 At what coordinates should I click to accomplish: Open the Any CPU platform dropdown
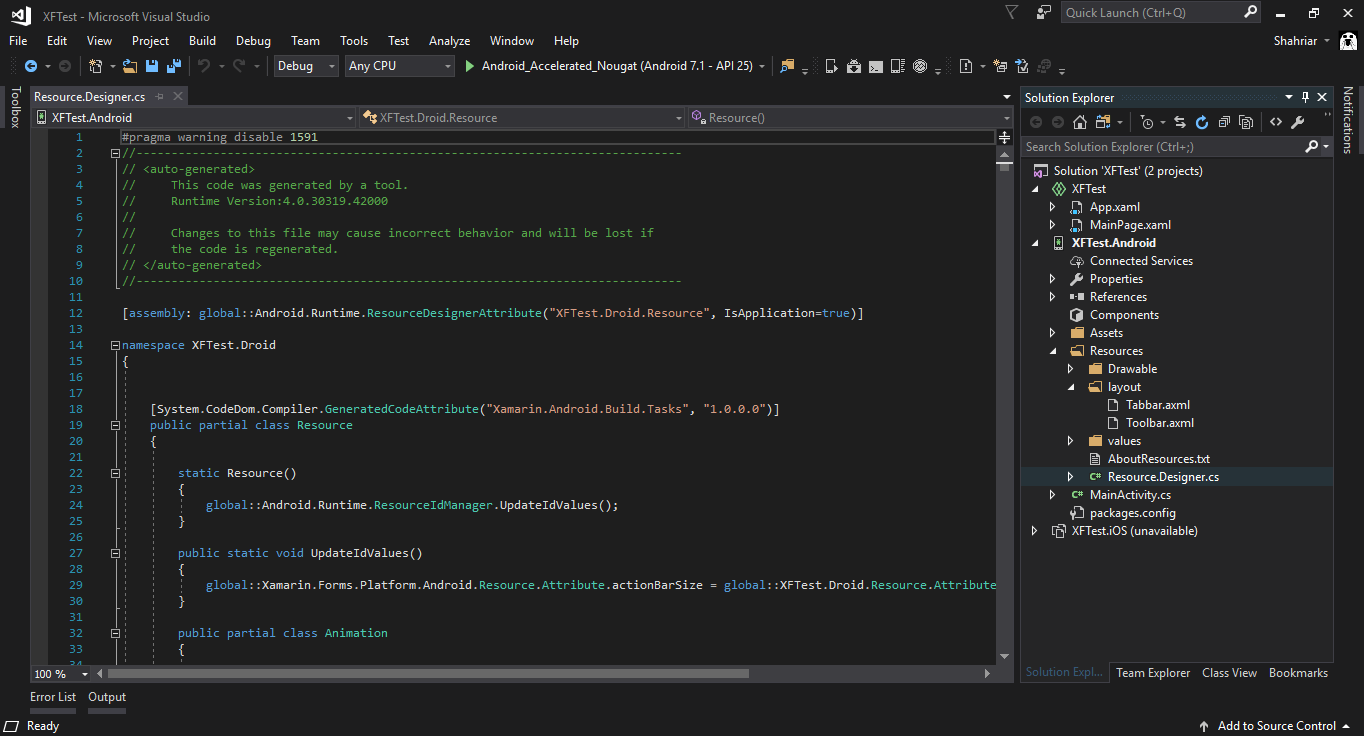[399, 66]
